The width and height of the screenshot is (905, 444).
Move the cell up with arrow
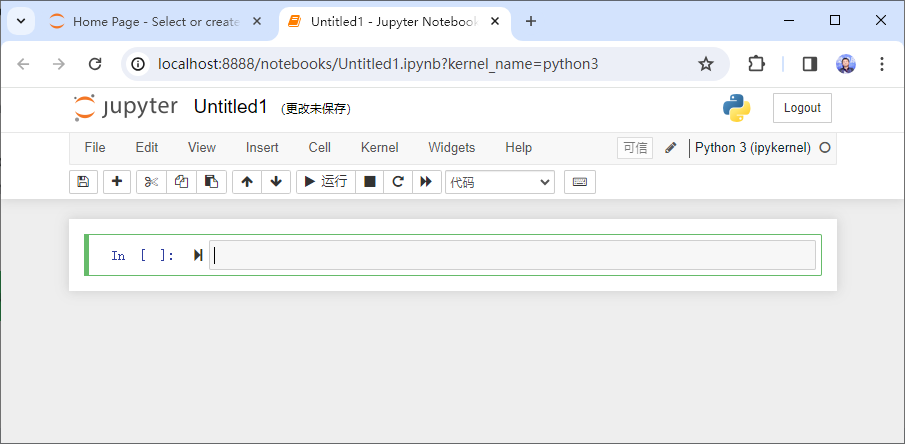(x=247, y=181)
